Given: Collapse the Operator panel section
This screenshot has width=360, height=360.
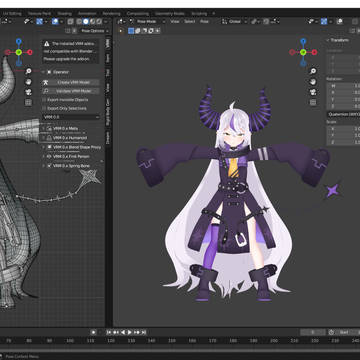Looking at the screenshot, I should coord(43,72).
